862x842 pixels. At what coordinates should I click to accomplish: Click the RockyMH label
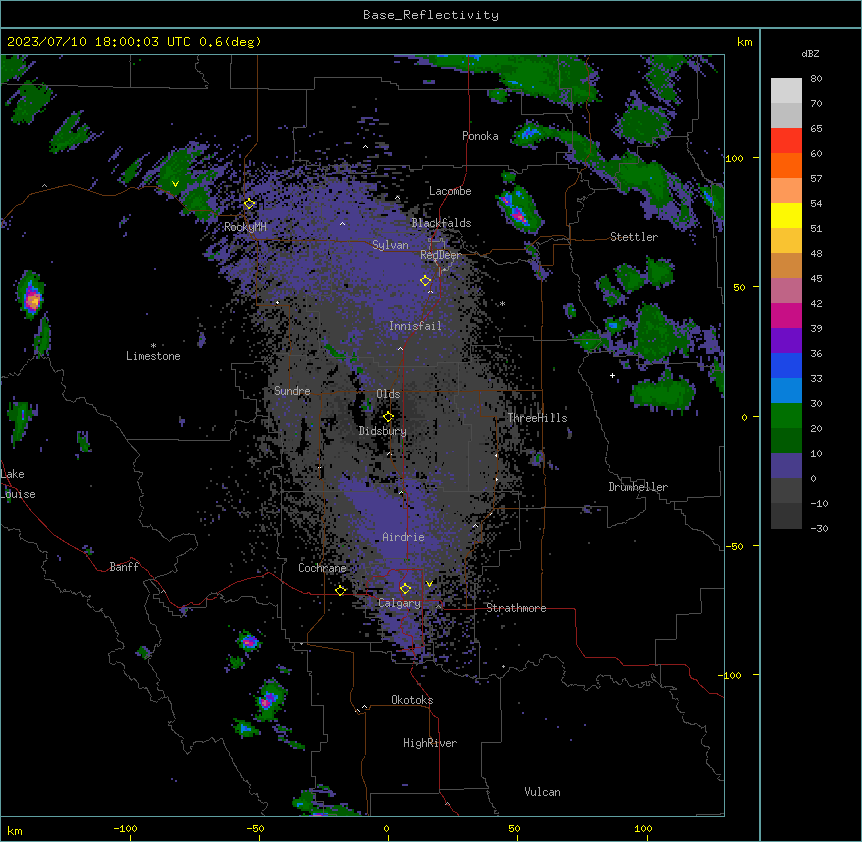click(x=245, y=227)
